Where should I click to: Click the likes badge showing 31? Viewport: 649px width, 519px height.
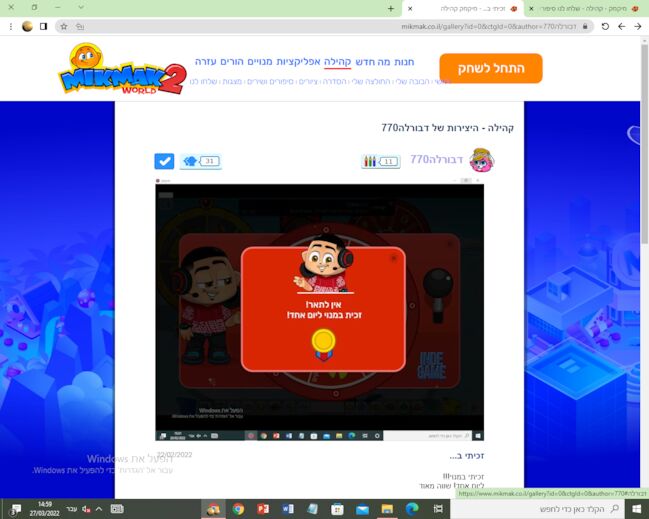click(x=201, y=161)
